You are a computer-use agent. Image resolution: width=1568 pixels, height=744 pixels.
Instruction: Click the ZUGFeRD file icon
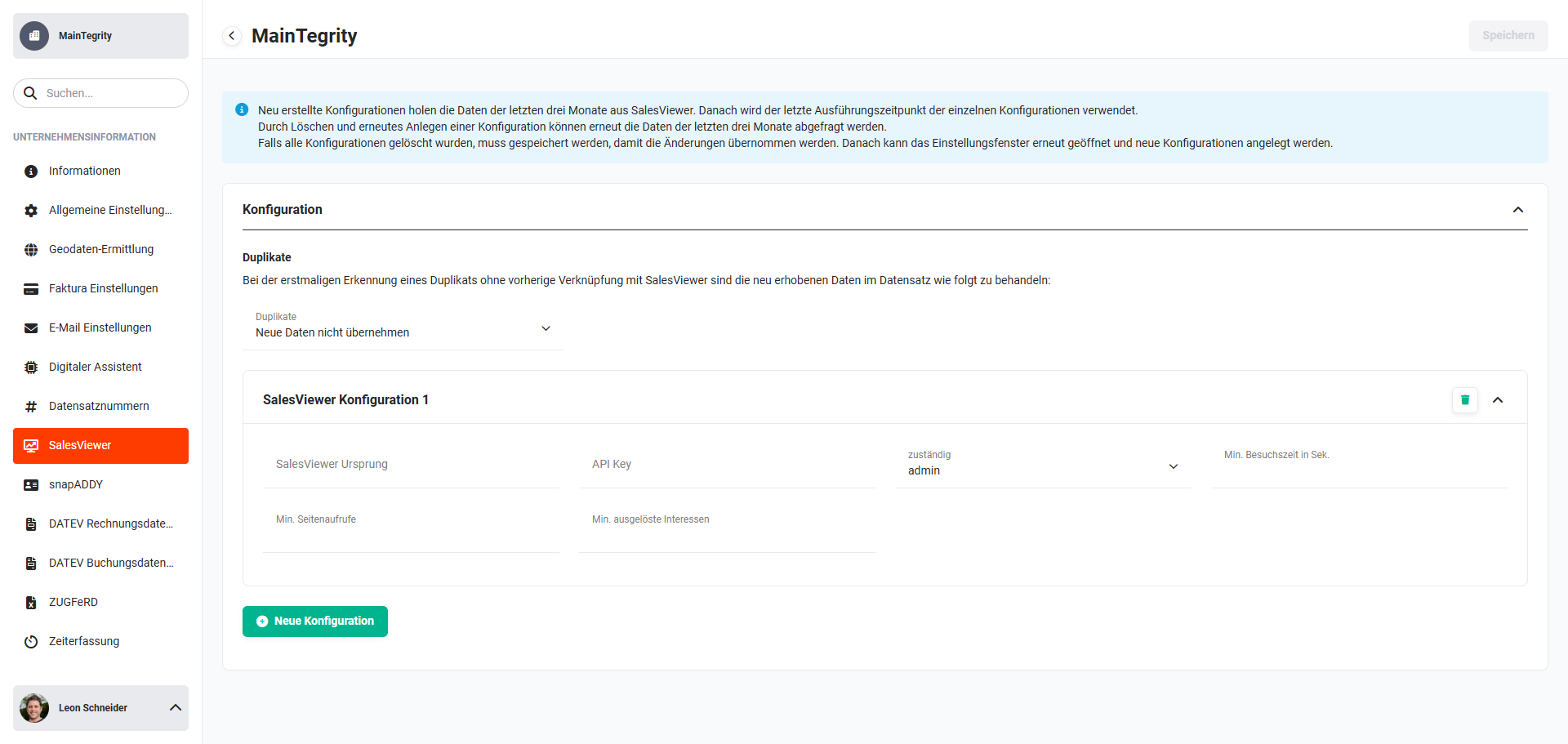click(31, 603)
